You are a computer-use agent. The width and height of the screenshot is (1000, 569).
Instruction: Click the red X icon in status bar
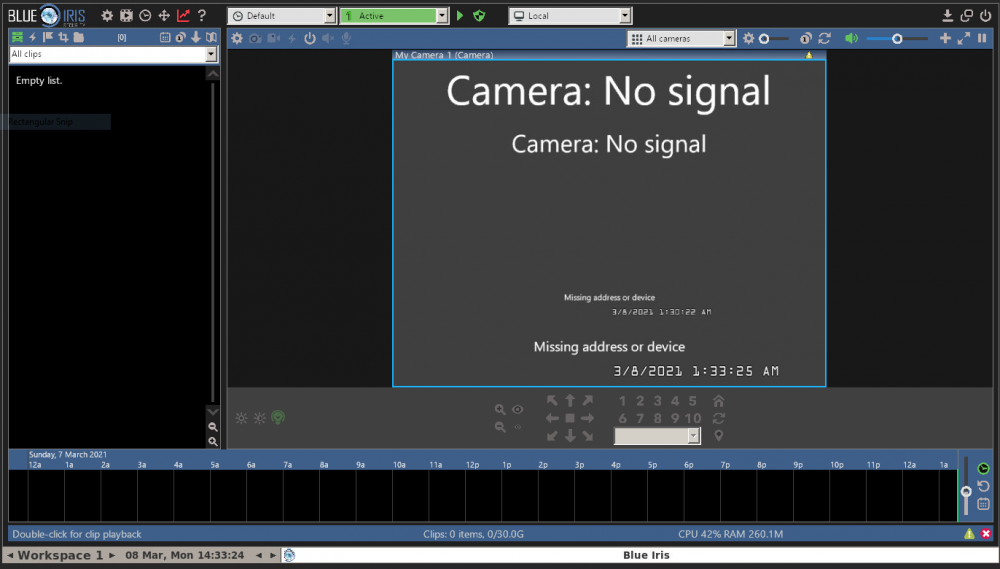pos(986,534)
